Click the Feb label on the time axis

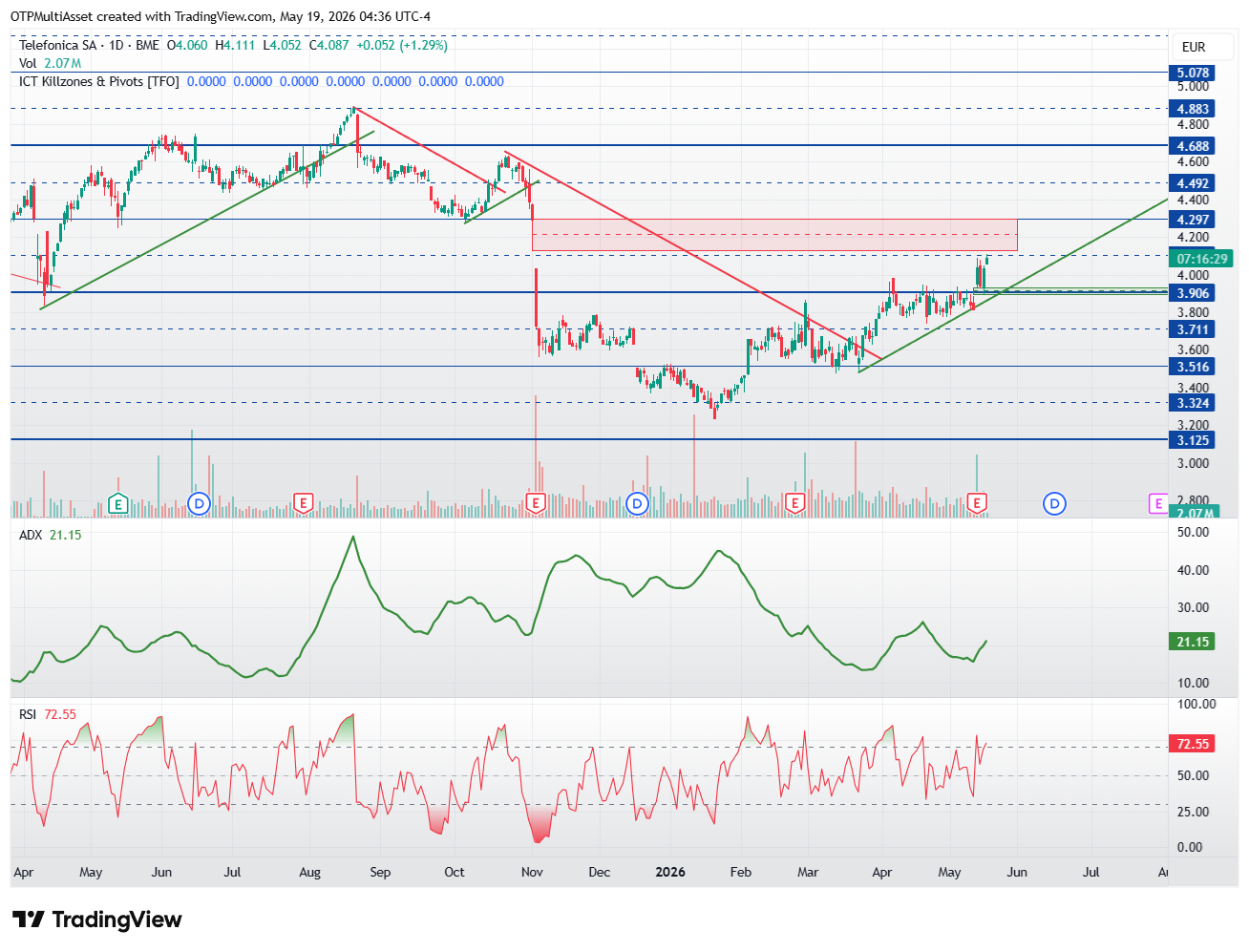coord(740,872)
